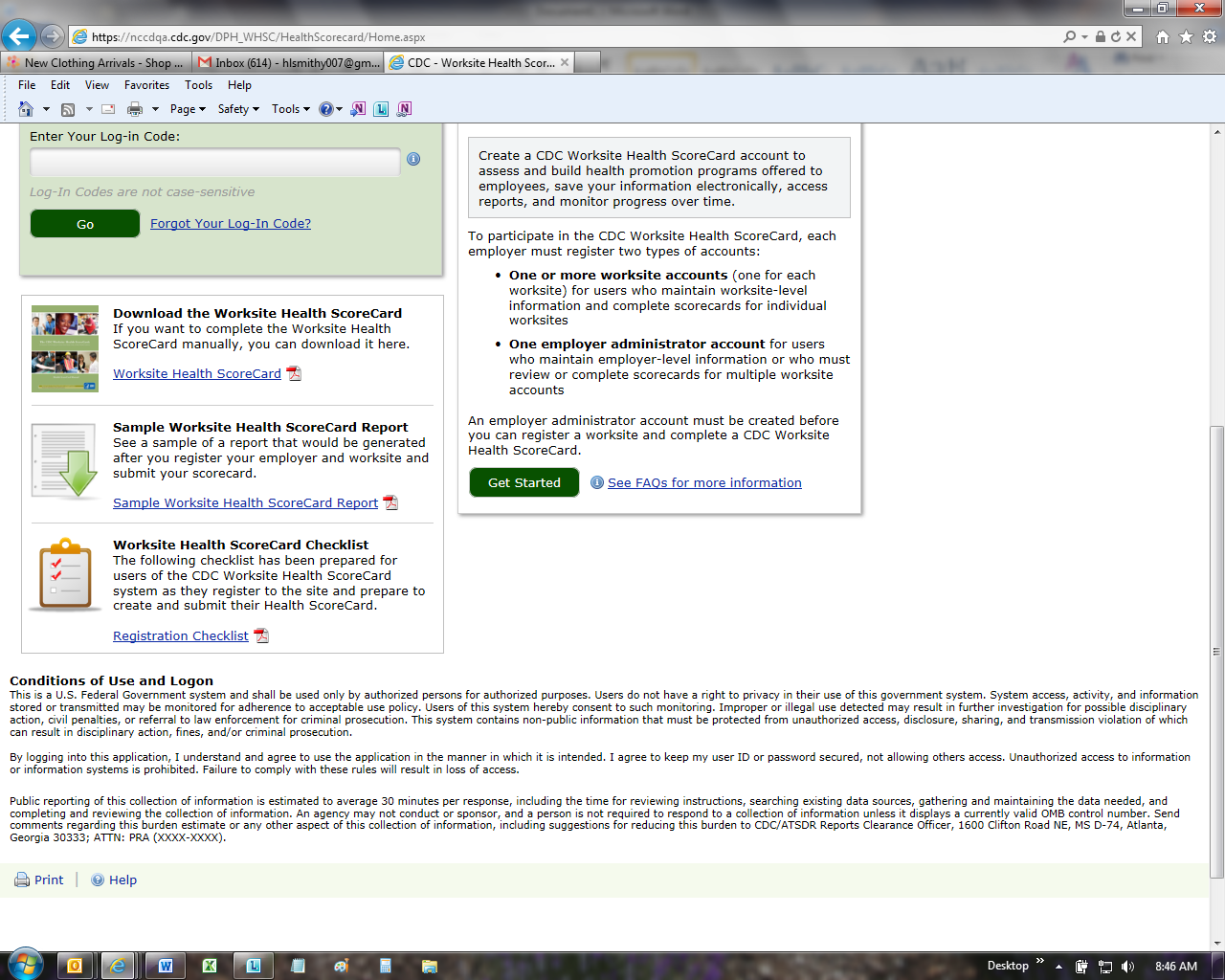The height and width of the screenshot is (980, 1225).
Task: Click the security lock icon in address bar
Action: click(1101, 36)
